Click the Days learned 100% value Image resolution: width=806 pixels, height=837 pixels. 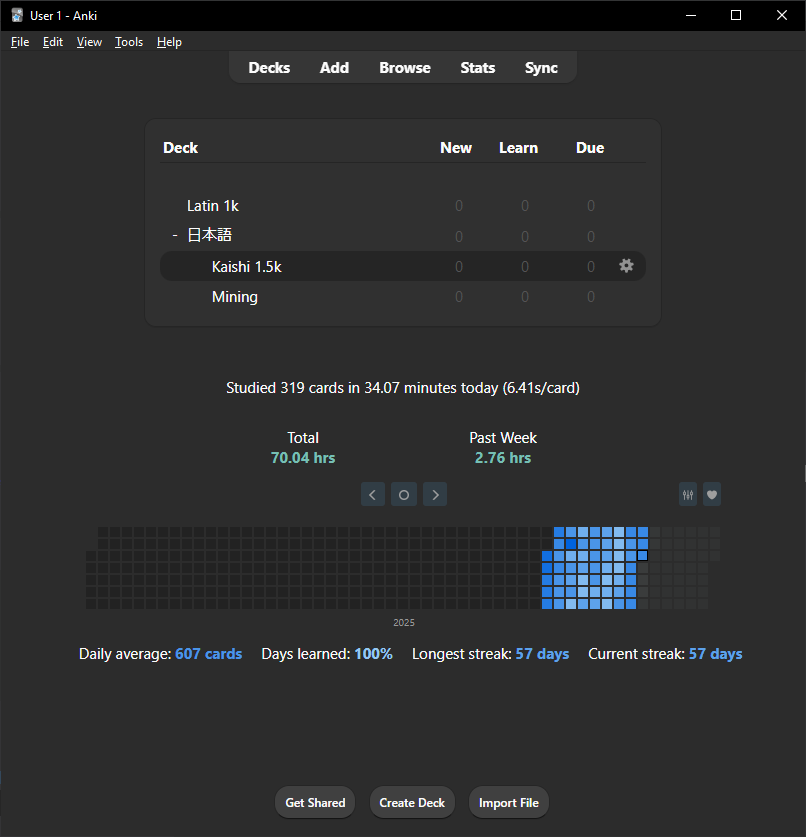pos(373,654)
